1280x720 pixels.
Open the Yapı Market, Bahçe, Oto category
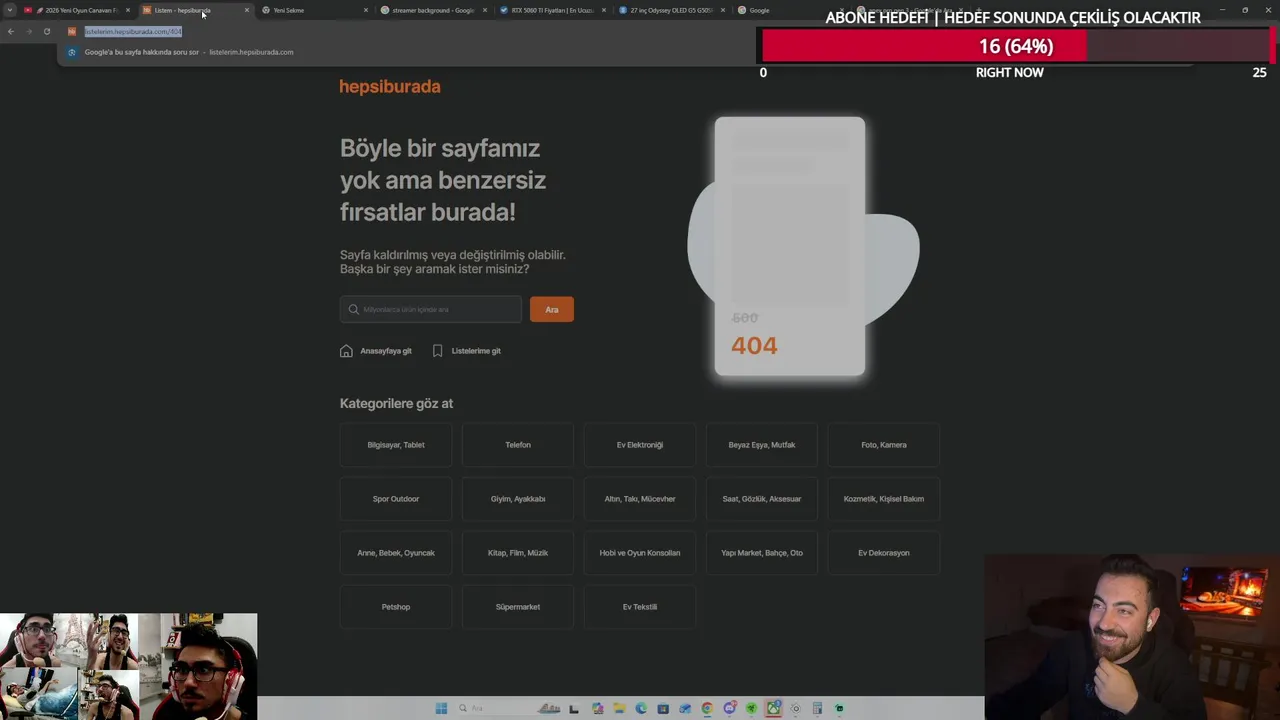tap(762, 553)
